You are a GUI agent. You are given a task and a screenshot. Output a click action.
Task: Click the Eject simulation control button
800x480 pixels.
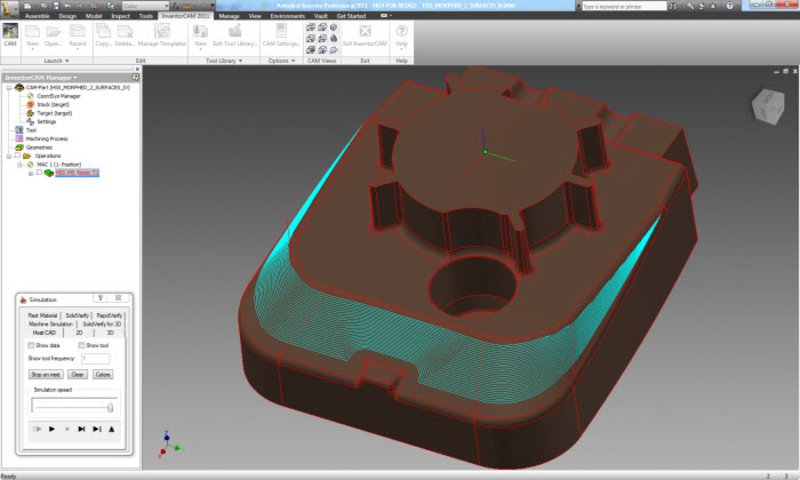click(112, 428)
